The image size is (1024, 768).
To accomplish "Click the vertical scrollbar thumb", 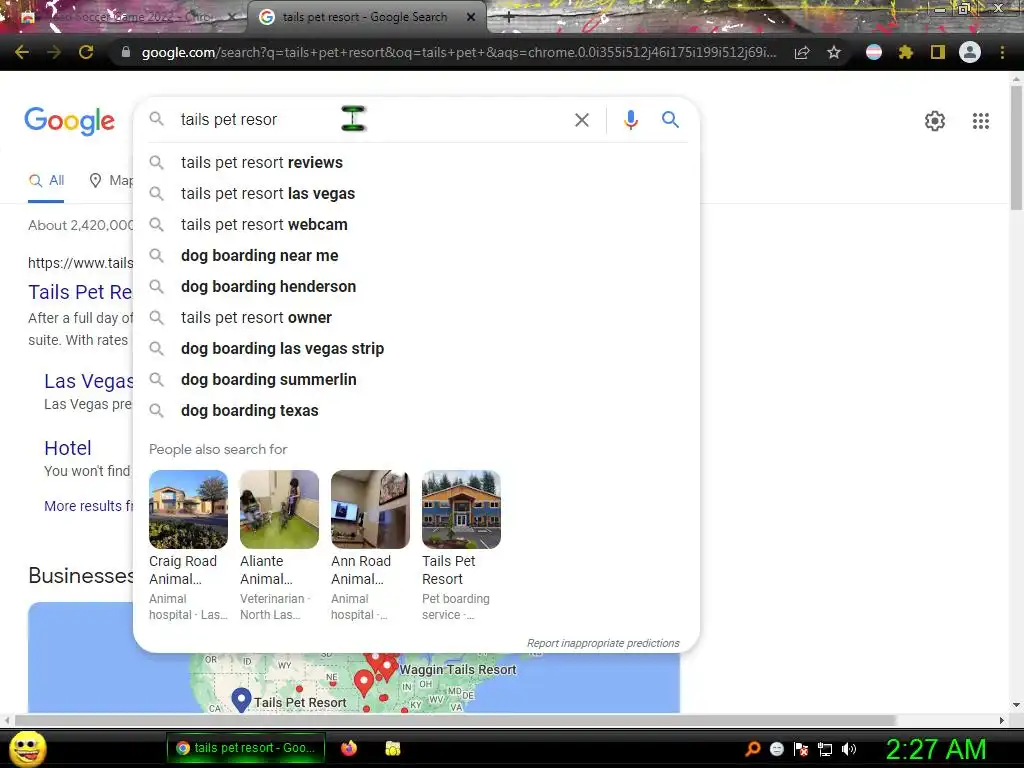I will click(1016, 147).
